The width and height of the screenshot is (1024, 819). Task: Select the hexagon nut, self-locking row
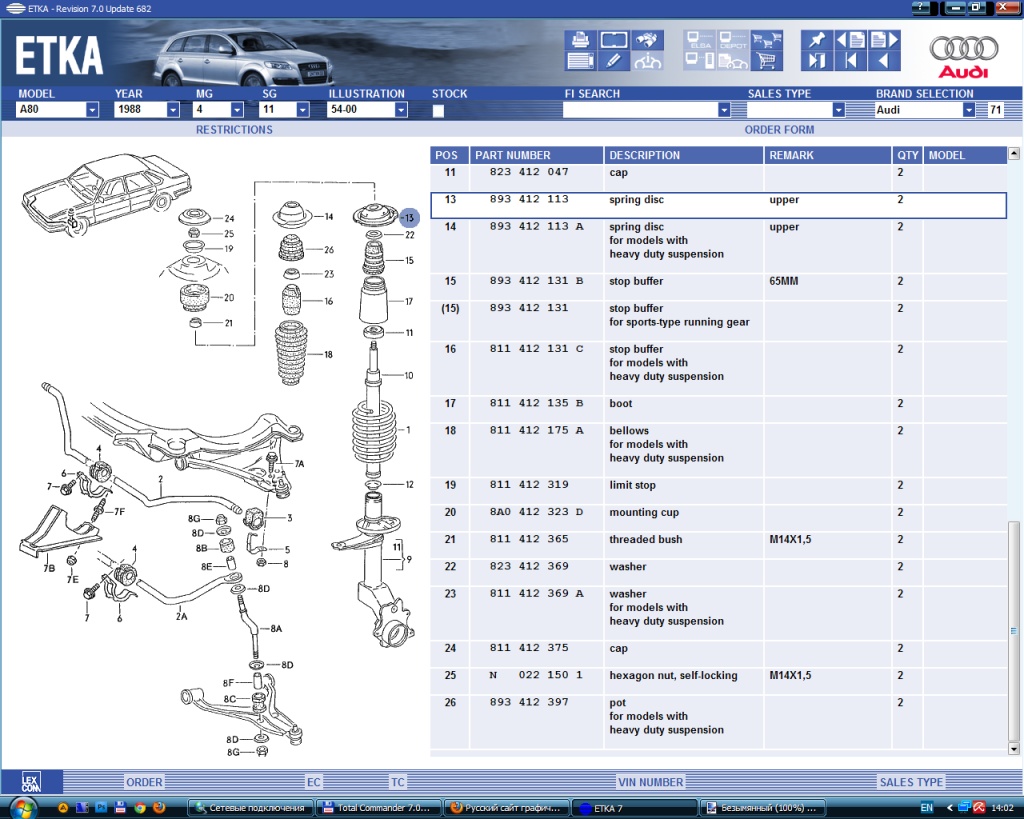718,681
